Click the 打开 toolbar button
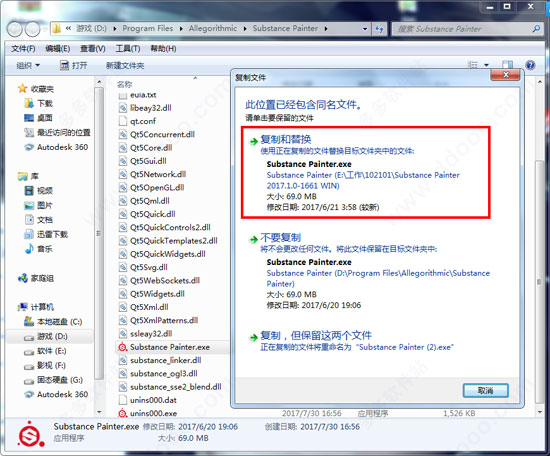The height and width of the screenshot is (456, 550). pos(74,65)
